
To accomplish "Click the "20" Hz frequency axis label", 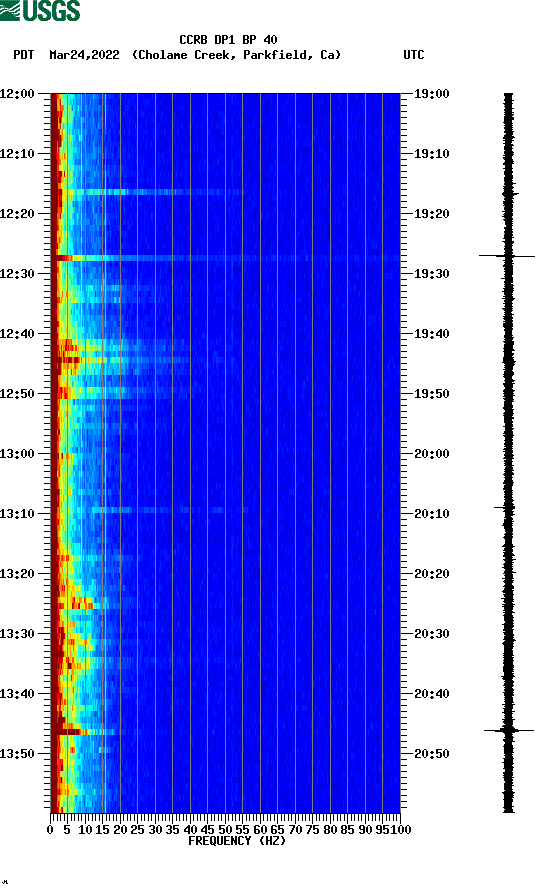I will (x=120, y=830).
